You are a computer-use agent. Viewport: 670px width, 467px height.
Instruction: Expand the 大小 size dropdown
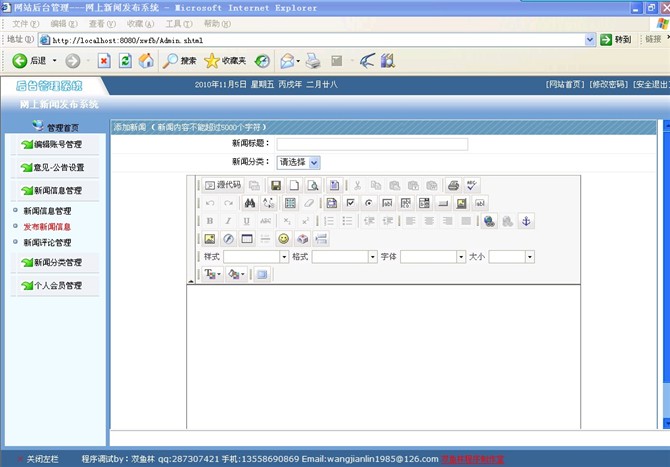530,257
